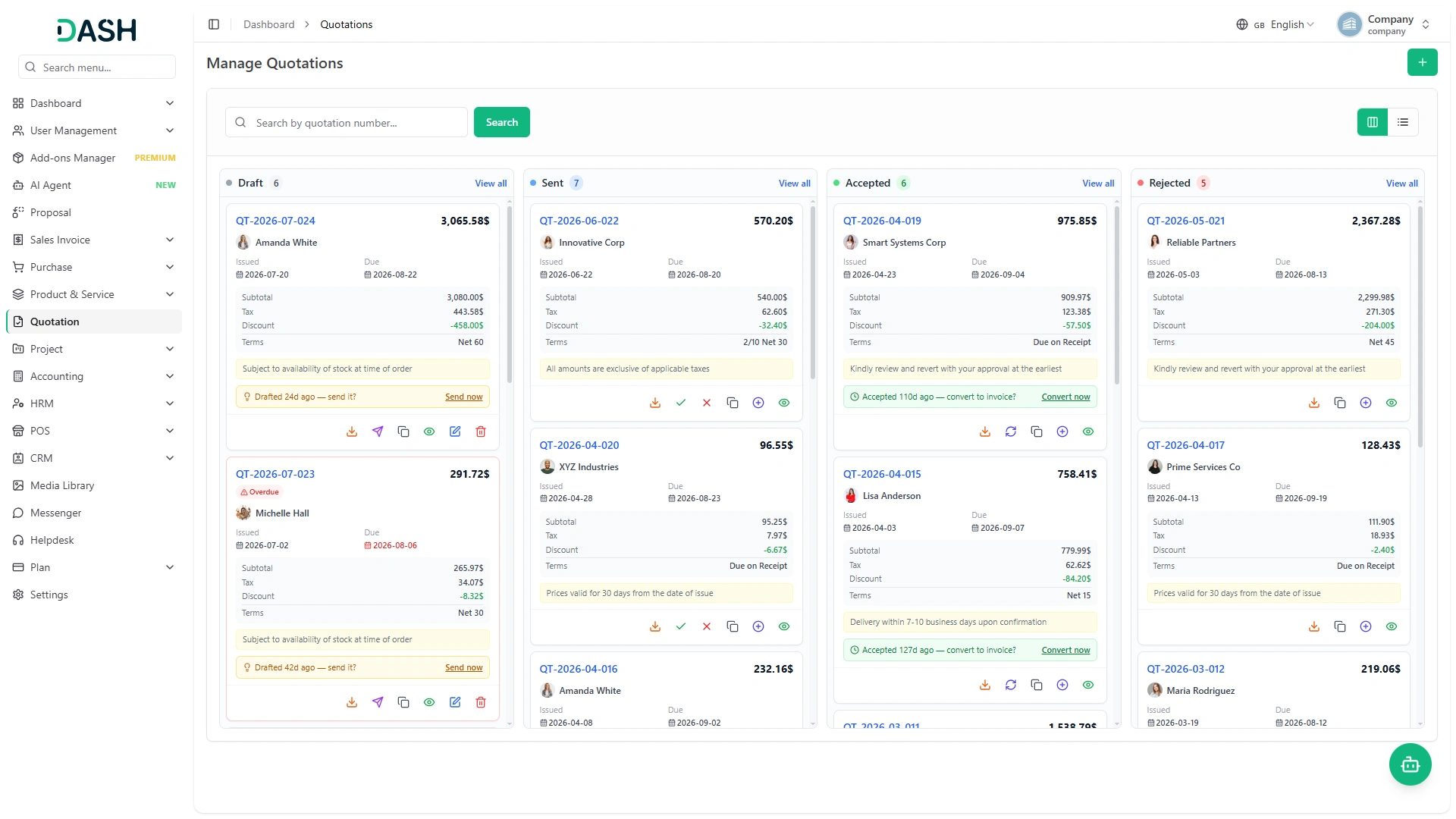This screenshot has height=819, width=1456.
Task: Delete quotation QT-2026-07-024
Action: (481, 431)
